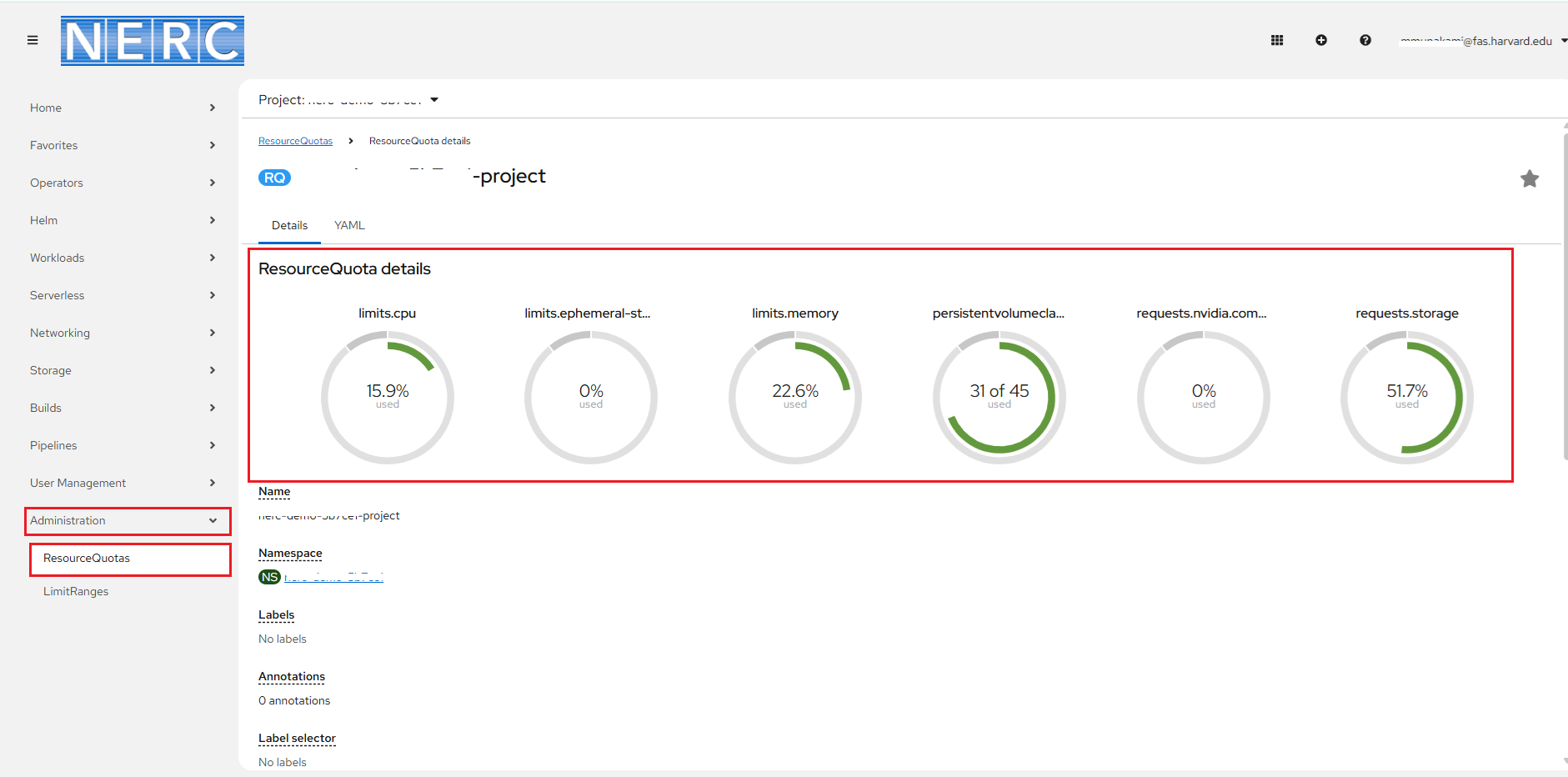1568x777 pixels.
Task: Open the namespace link under Namespace
Action: (333, 577)
